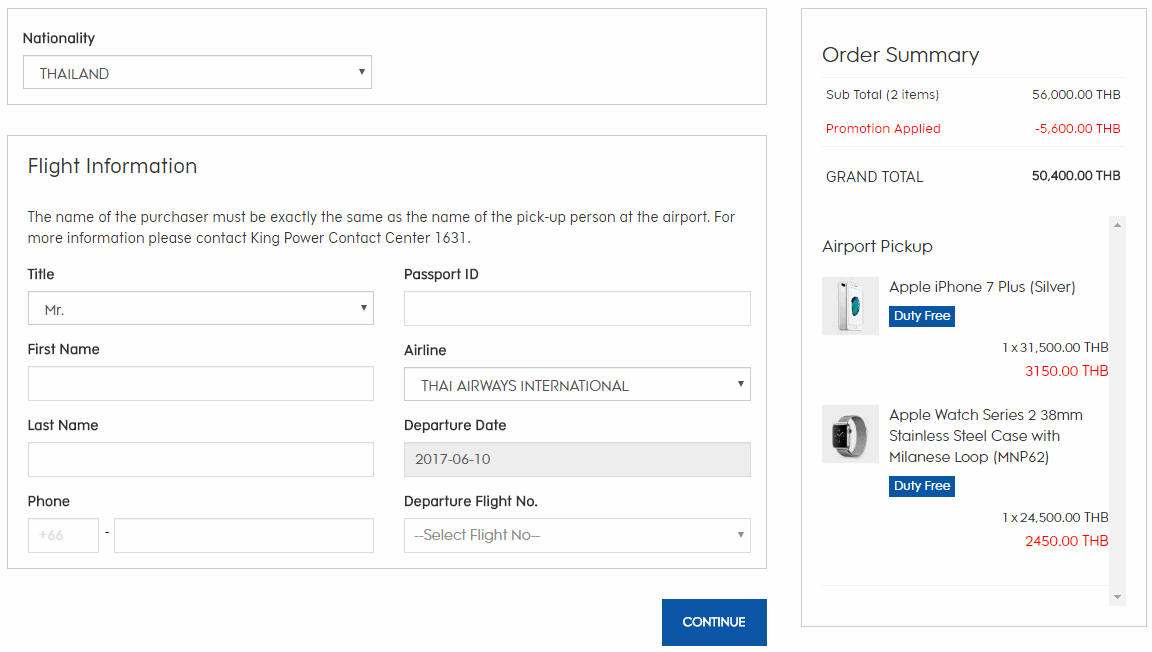Click the Duty Free badge under Apple Watch
The width and height of the screenshot is (1152, 652).
click(922, 486)
